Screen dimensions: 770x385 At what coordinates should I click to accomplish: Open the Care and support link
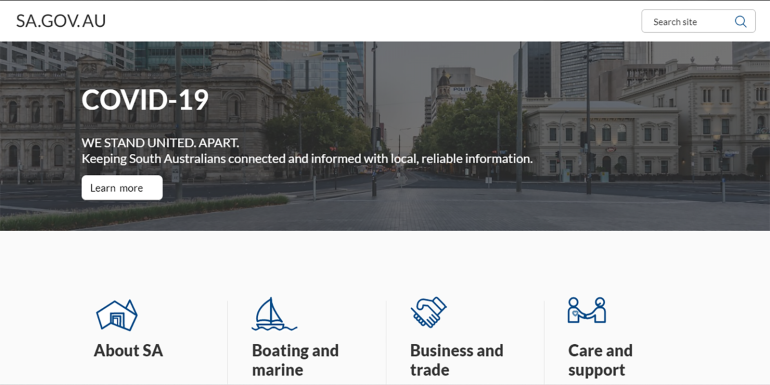(x=600, y=360)
